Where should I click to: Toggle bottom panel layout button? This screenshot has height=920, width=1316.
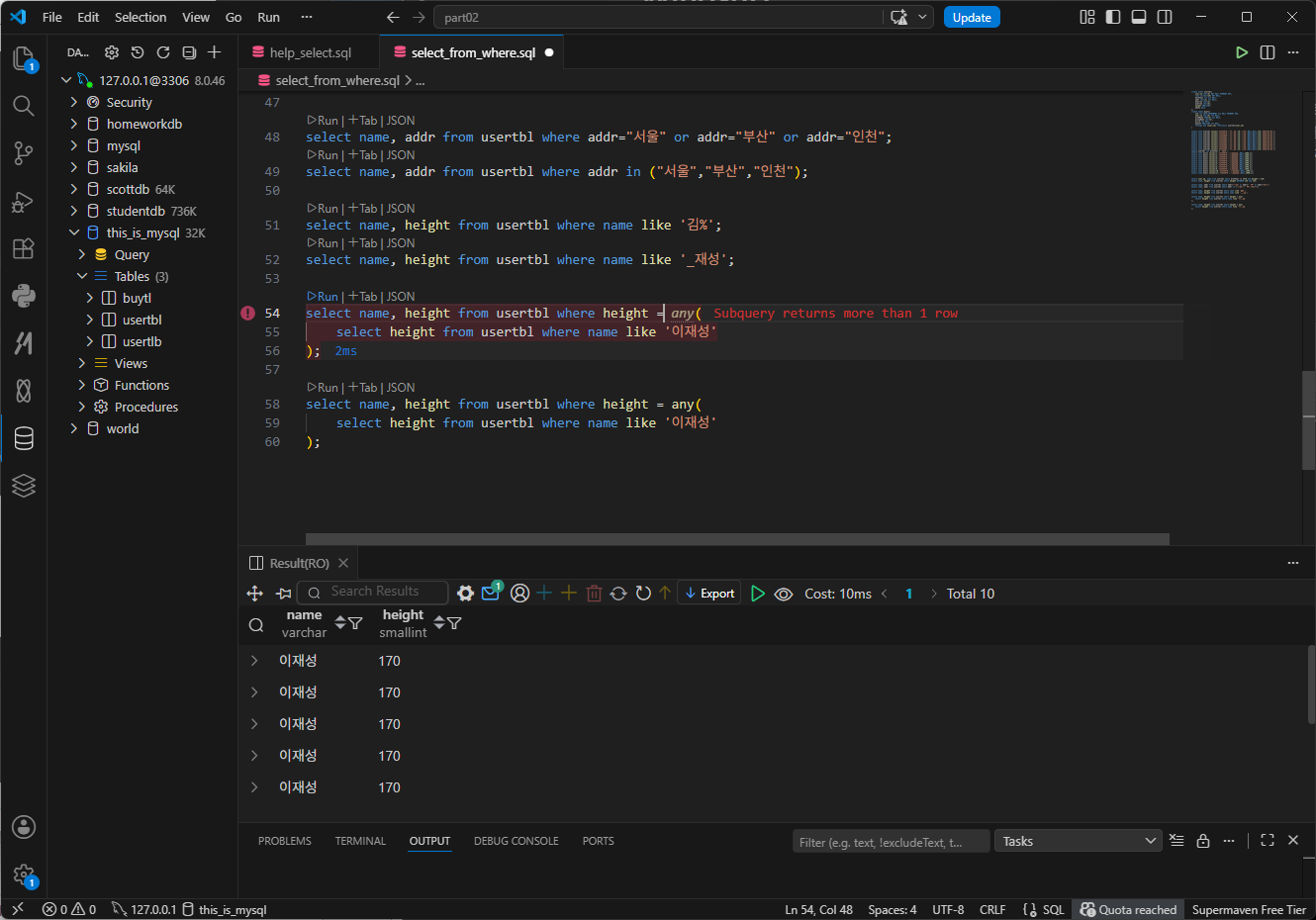(x=1139, y=17)
